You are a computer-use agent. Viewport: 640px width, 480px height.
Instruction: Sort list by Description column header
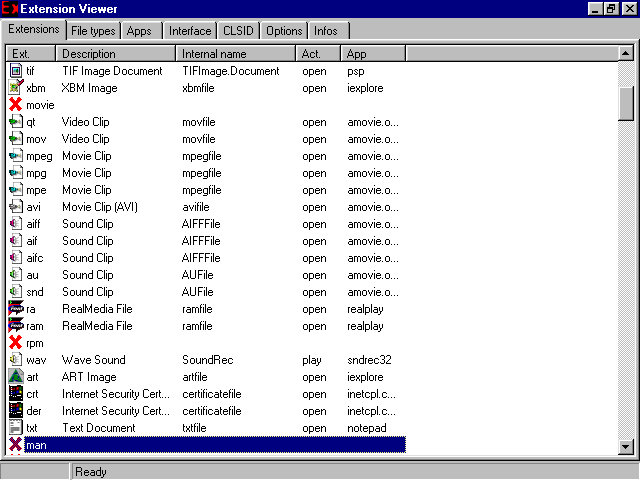[x=117, y=53]
